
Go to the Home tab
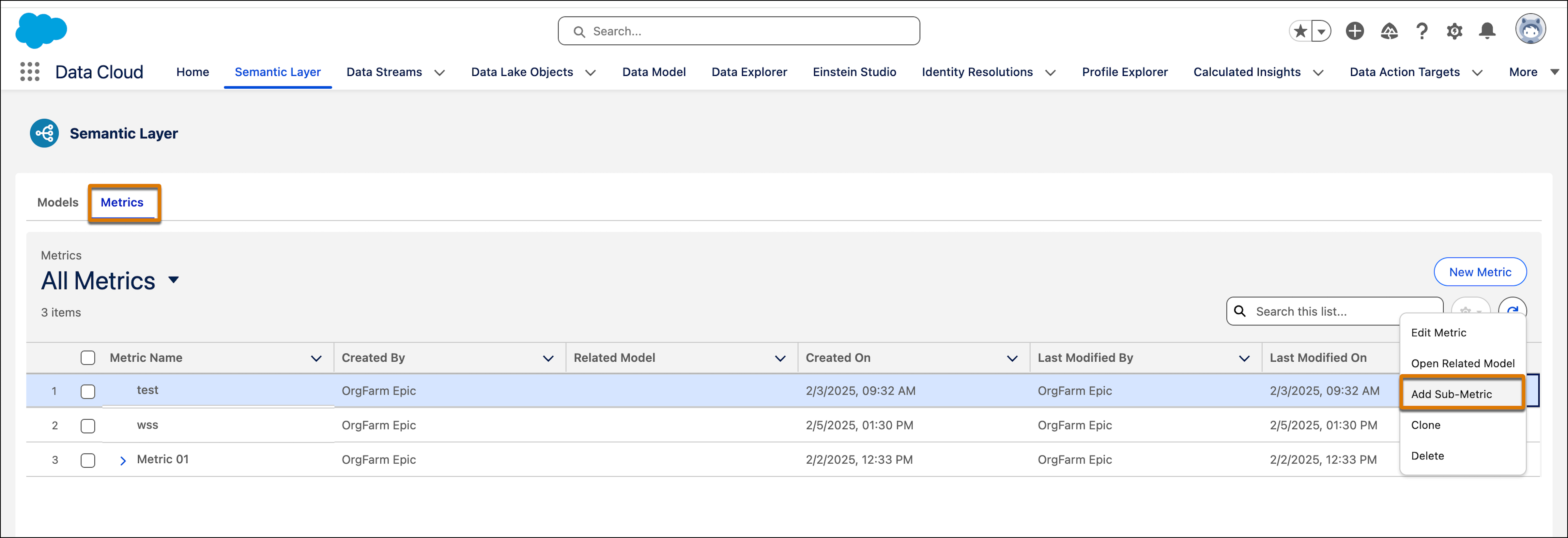coord(193,72)
